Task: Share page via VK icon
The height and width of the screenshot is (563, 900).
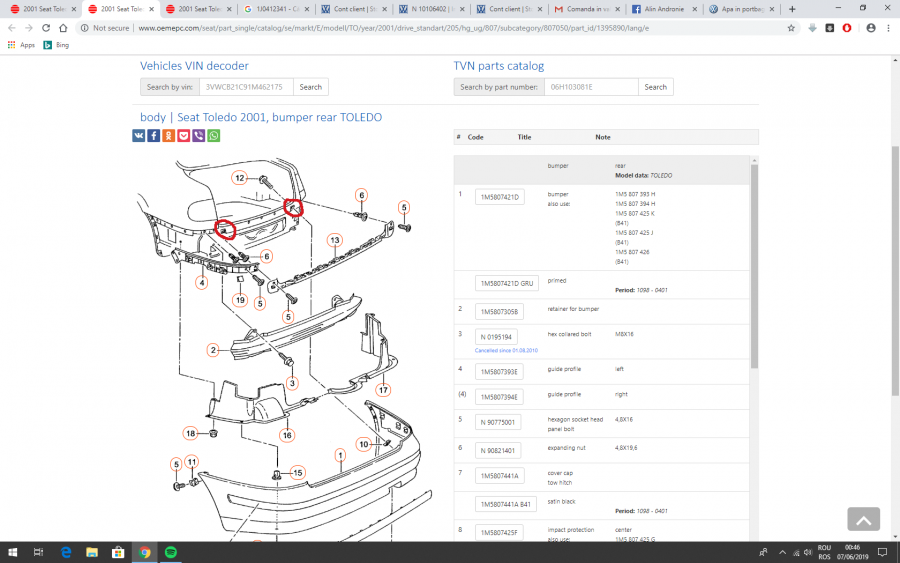Action: (139, 136)
